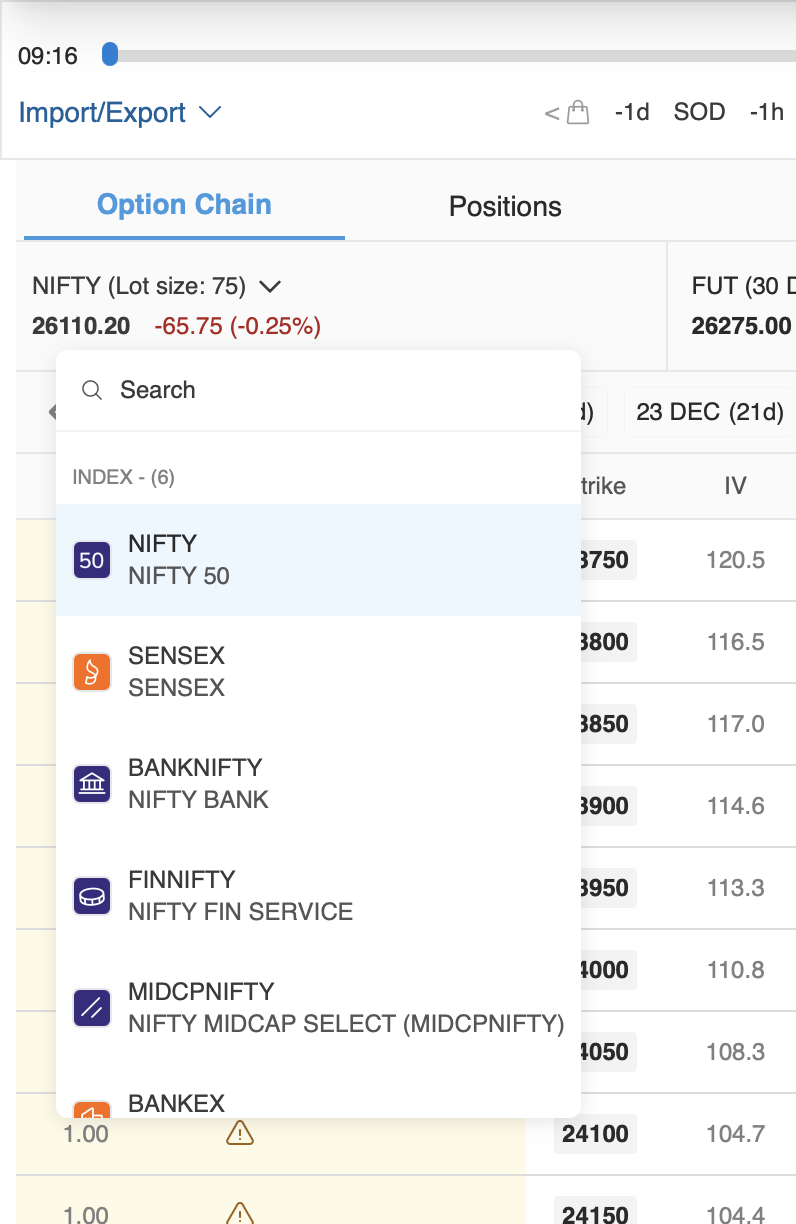Click warning triangle beside strike 24100

pos(240,1133)
